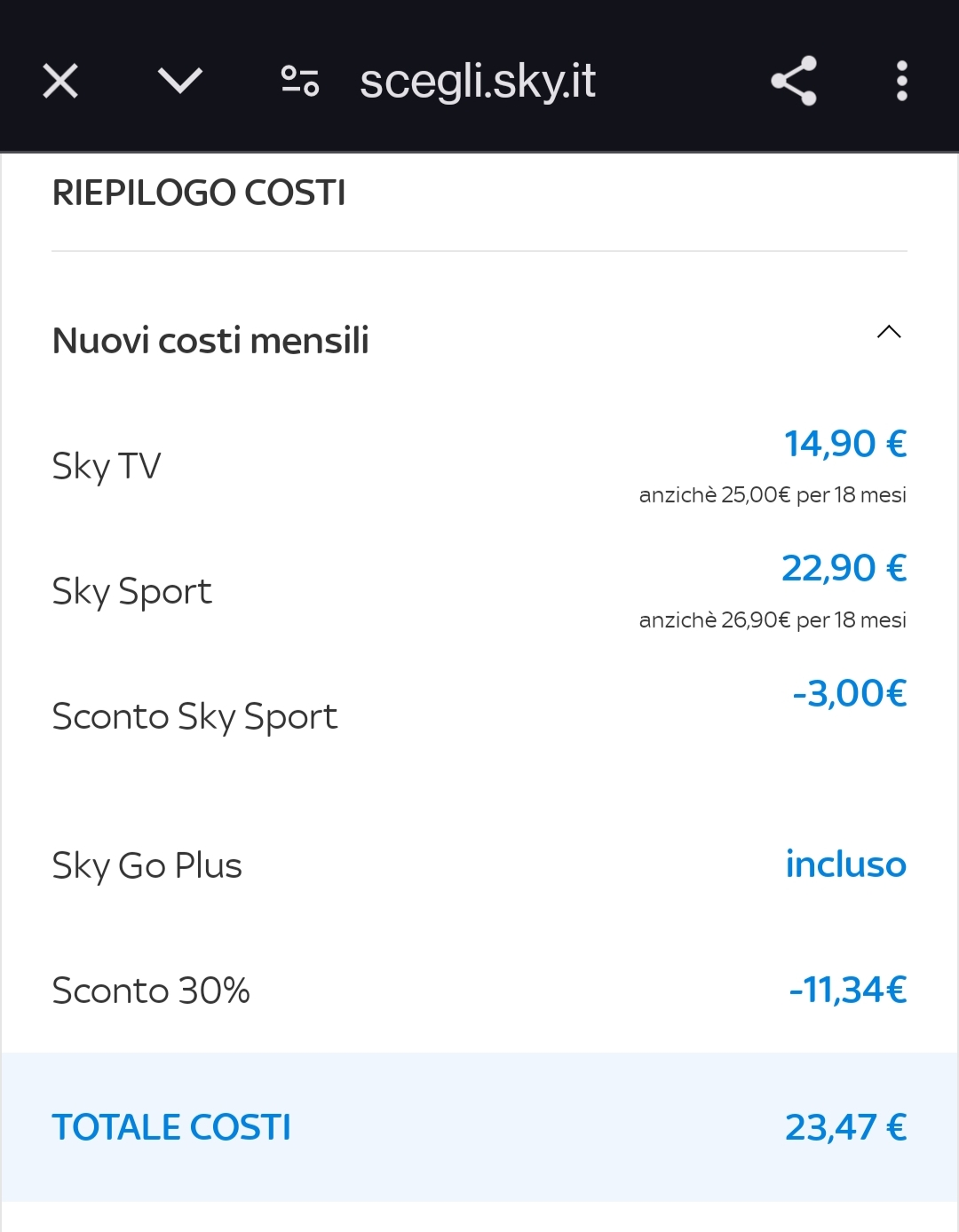This screenshot has width=959, height=1232.
Task: Tap the Nuovi costi mensili heading
Action: pos(210,341)
